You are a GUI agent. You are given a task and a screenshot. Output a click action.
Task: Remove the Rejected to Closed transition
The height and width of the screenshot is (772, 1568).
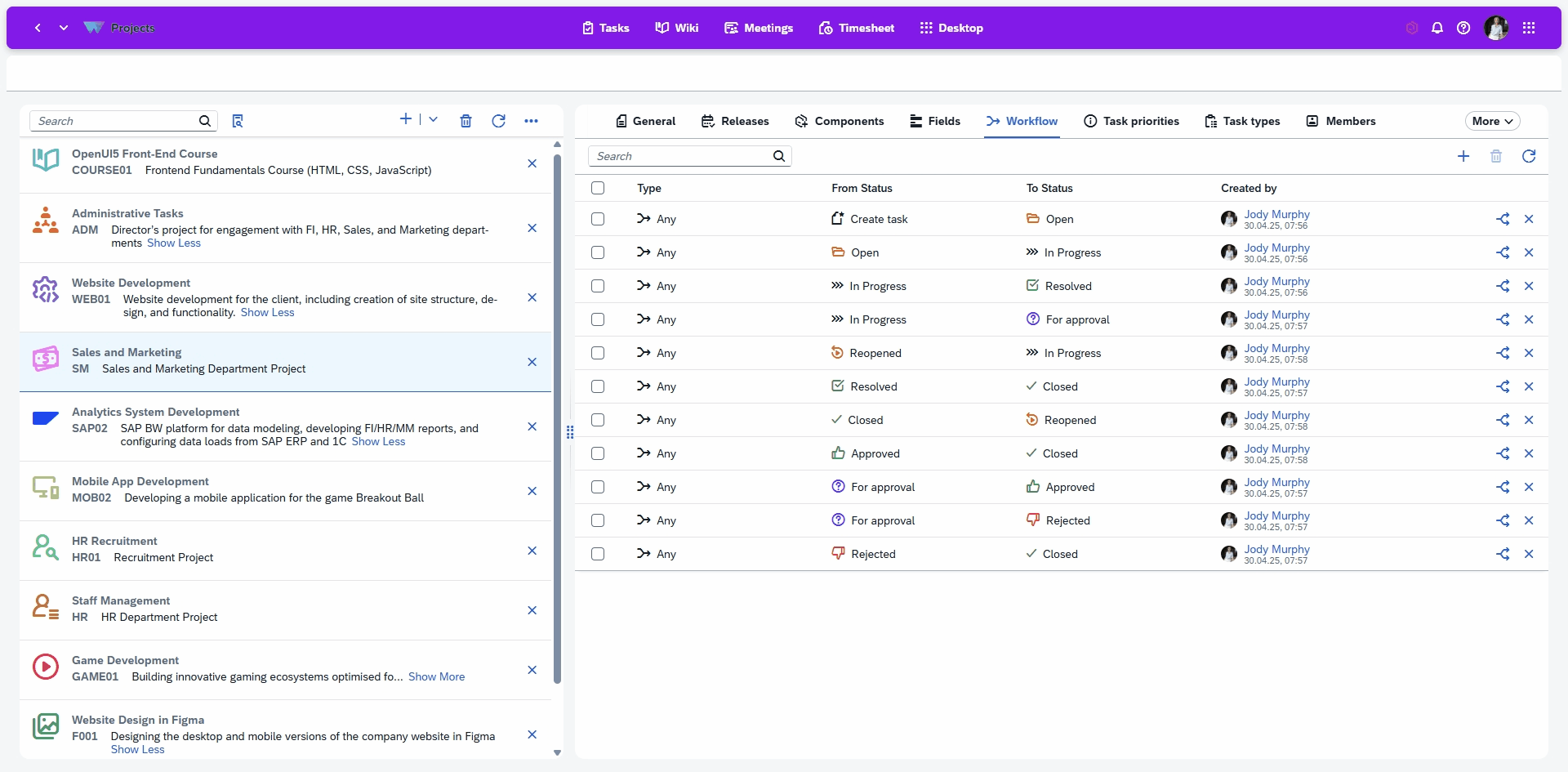pyautogui.click(x=1529, y=554)
